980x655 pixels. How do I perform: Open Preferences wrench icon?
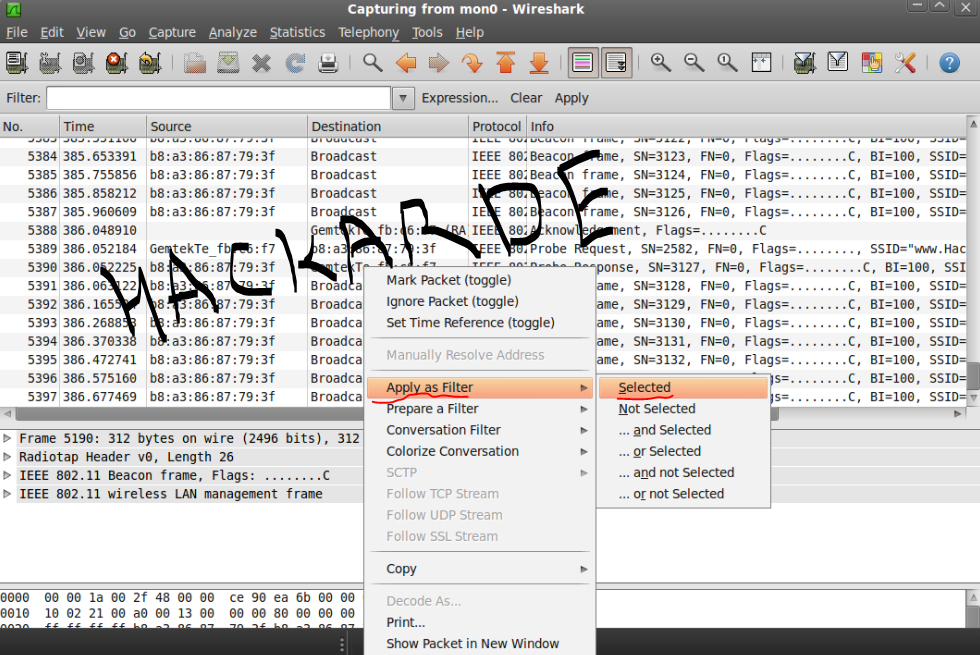coord(904,62)
